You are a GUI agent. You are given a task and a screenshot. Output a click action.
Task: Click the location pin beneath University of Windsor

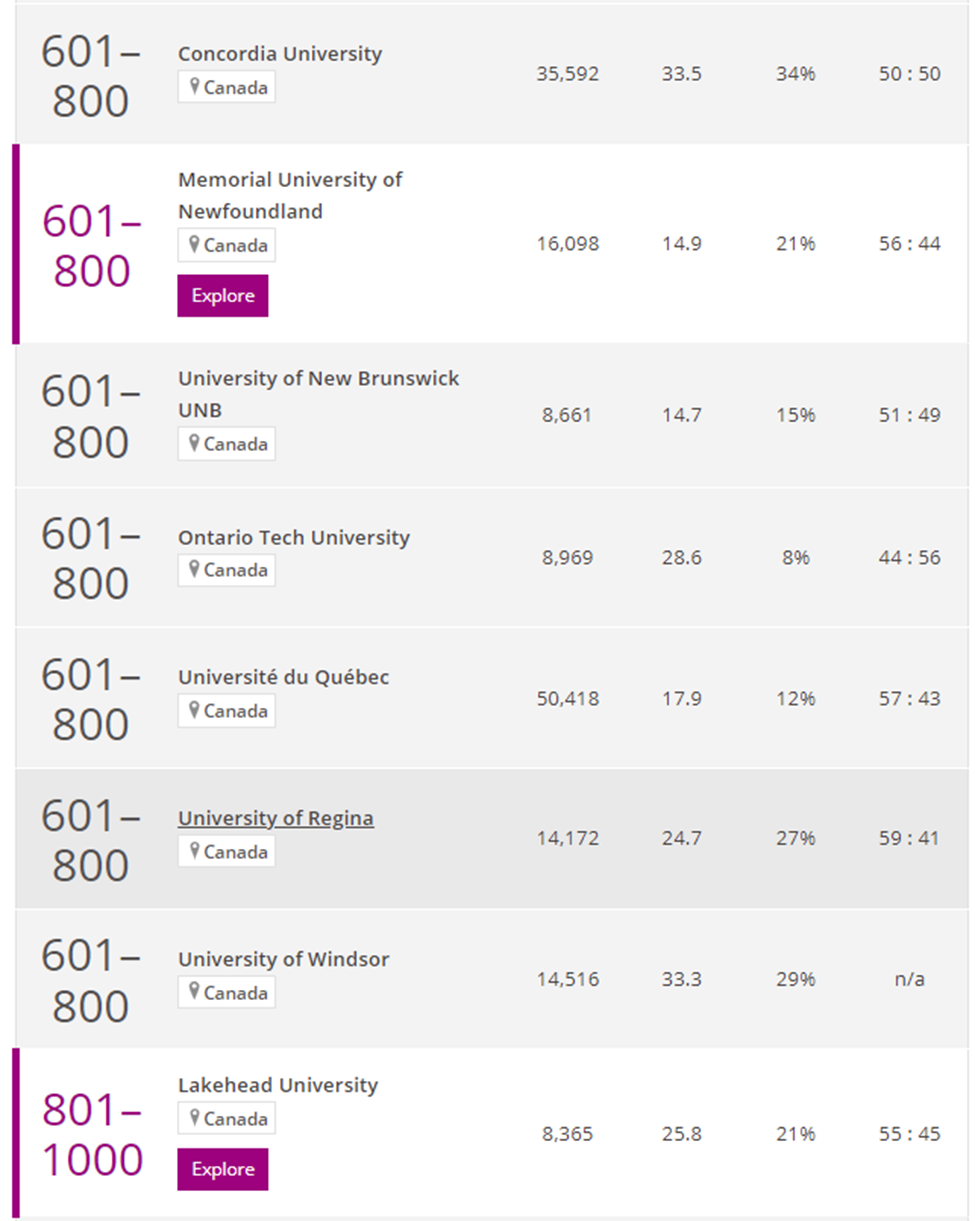click(x=195, y=993)
